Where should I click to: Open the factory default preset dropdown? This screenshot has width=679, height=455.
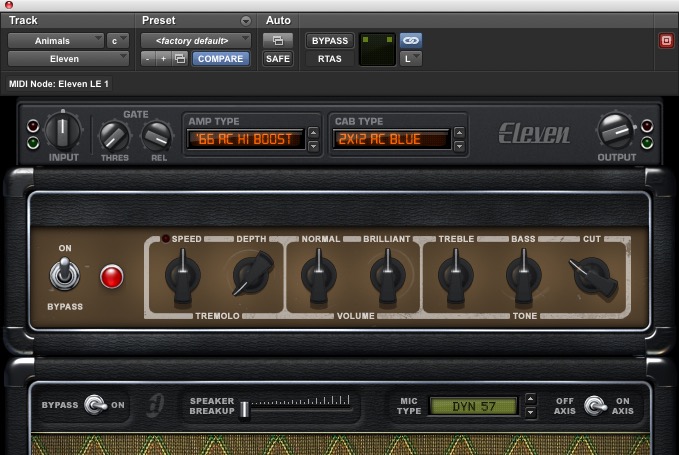198,40
